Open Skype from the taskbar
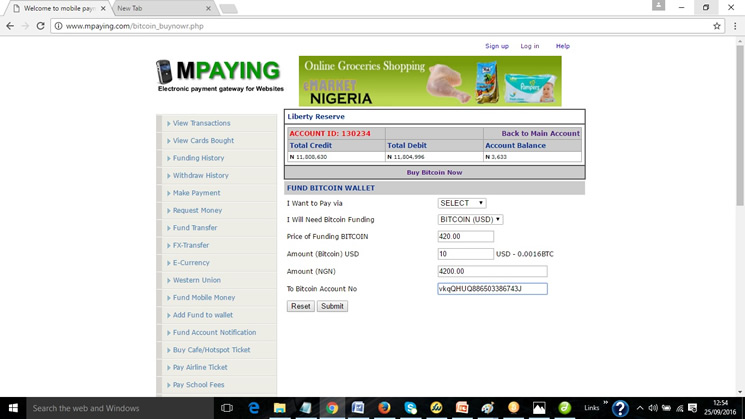The image size is (745, 419). point(410,408)
